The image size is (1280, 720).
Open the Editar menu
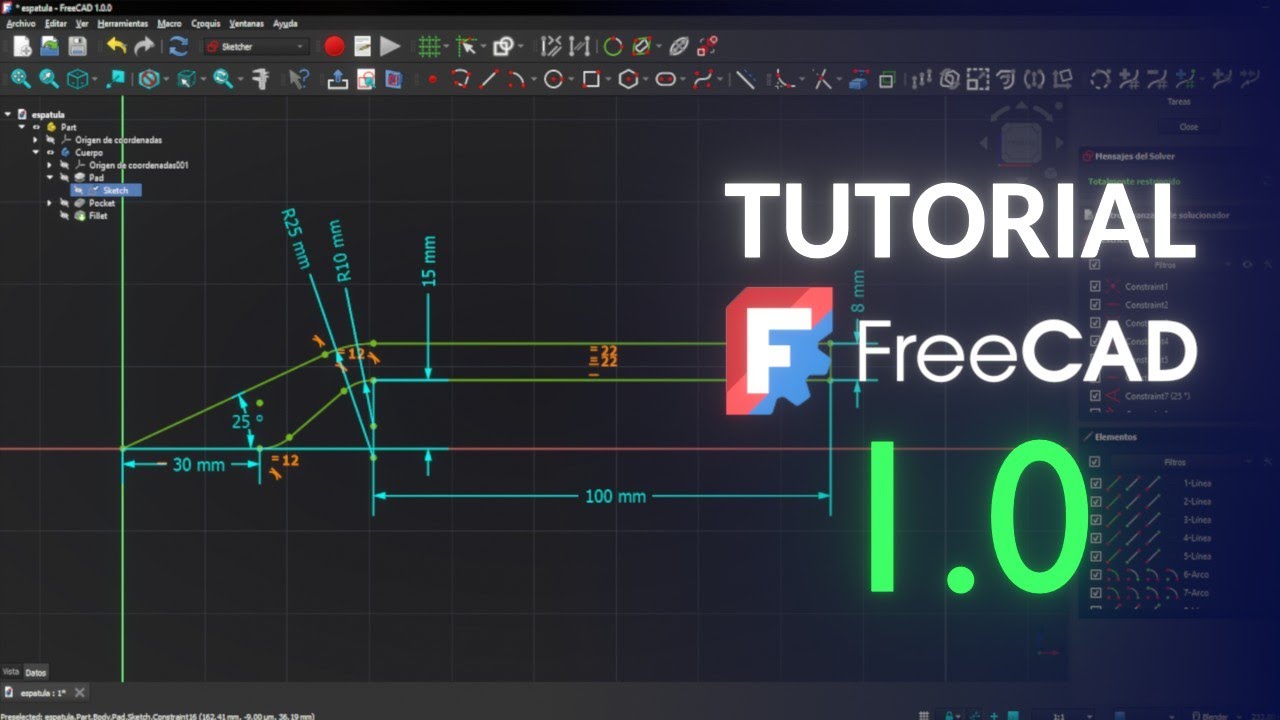pos(55,23)
